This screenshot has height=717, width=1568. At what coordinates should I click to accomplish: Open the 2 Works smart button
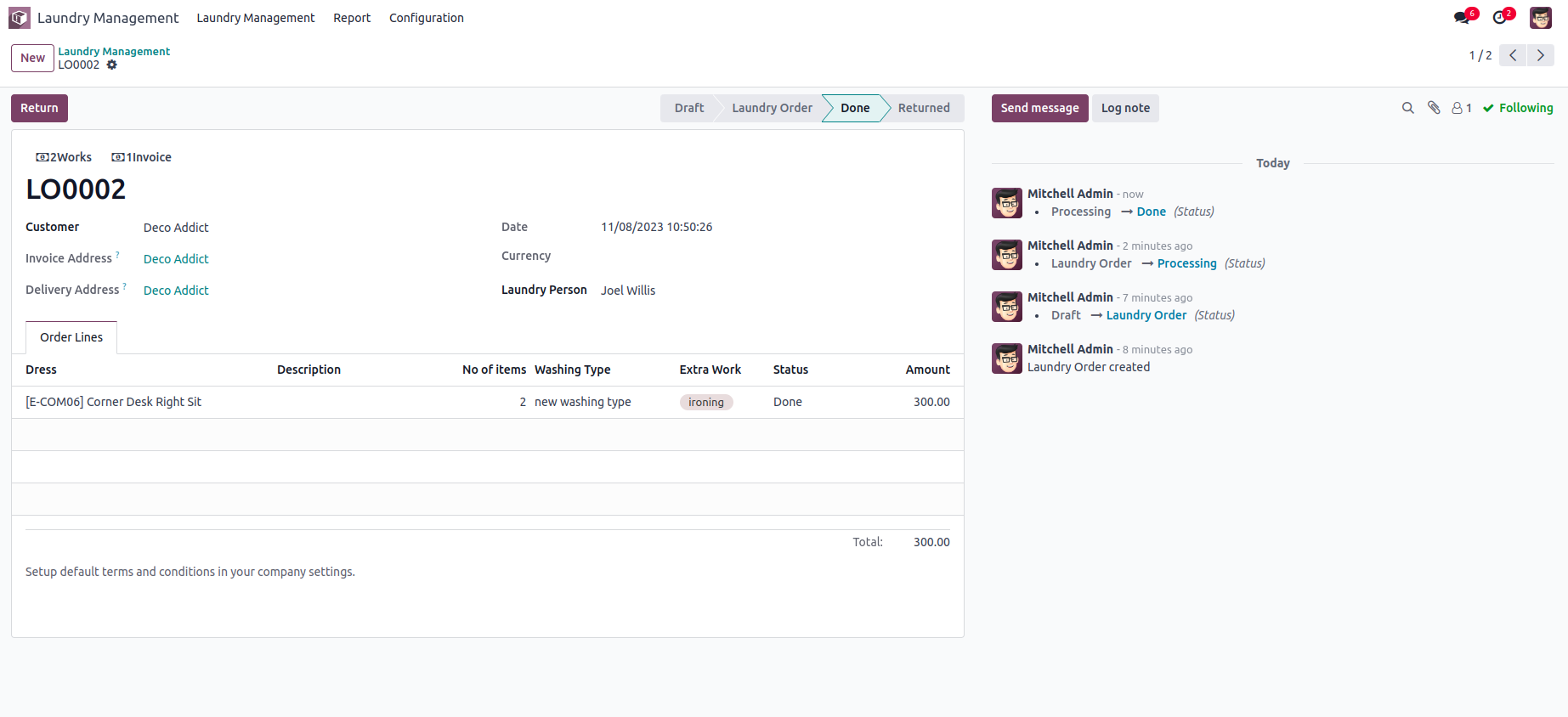tap(64, 157)
